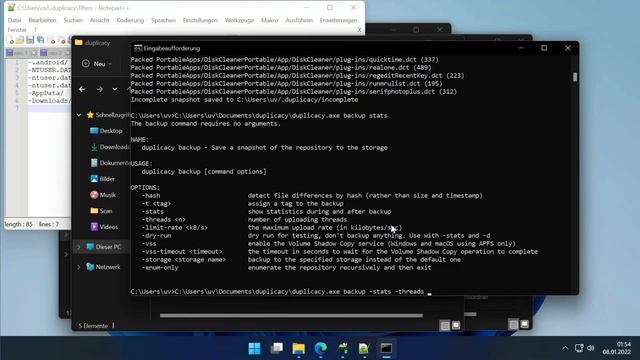
Task: Click the Save icon in Notepad++ toolbar
Action: pyautogui.click(x=30, y=40)
